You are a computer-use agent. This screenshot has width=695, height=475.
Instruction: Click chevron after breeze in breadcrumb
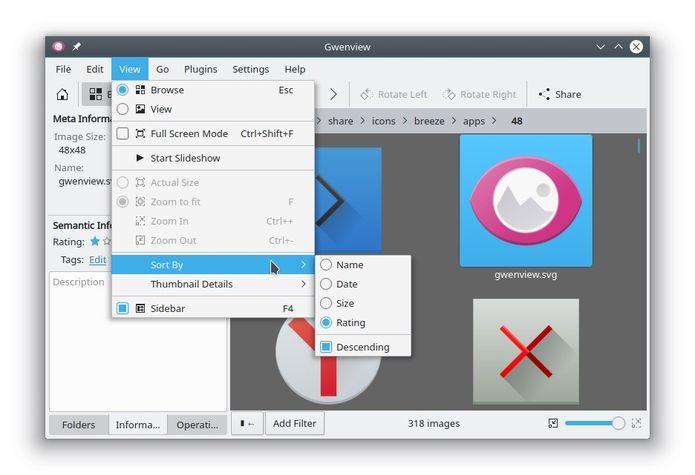[454, 121]
